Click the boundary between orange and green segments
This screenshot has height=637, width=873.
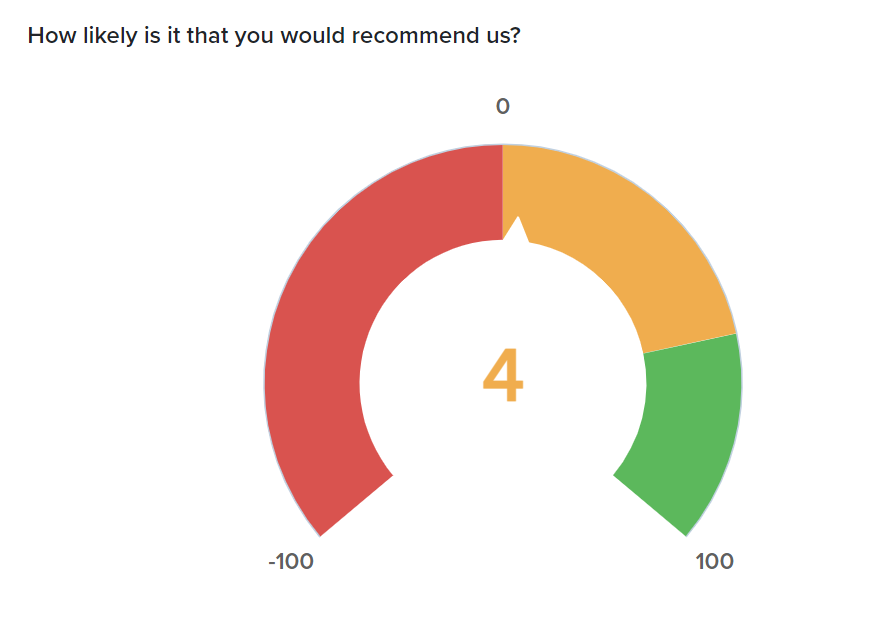click(x=690, y=343)
